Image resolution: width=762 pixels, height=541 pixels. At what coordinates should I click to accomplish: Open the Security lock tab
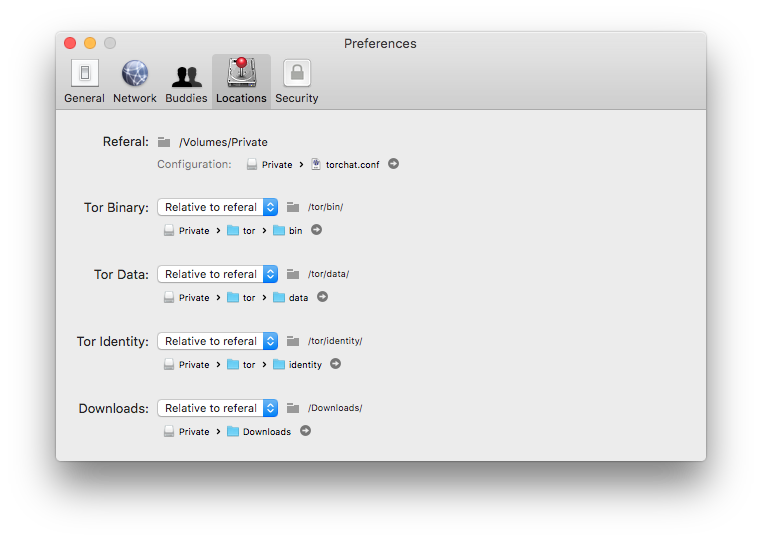click(296, 81)
